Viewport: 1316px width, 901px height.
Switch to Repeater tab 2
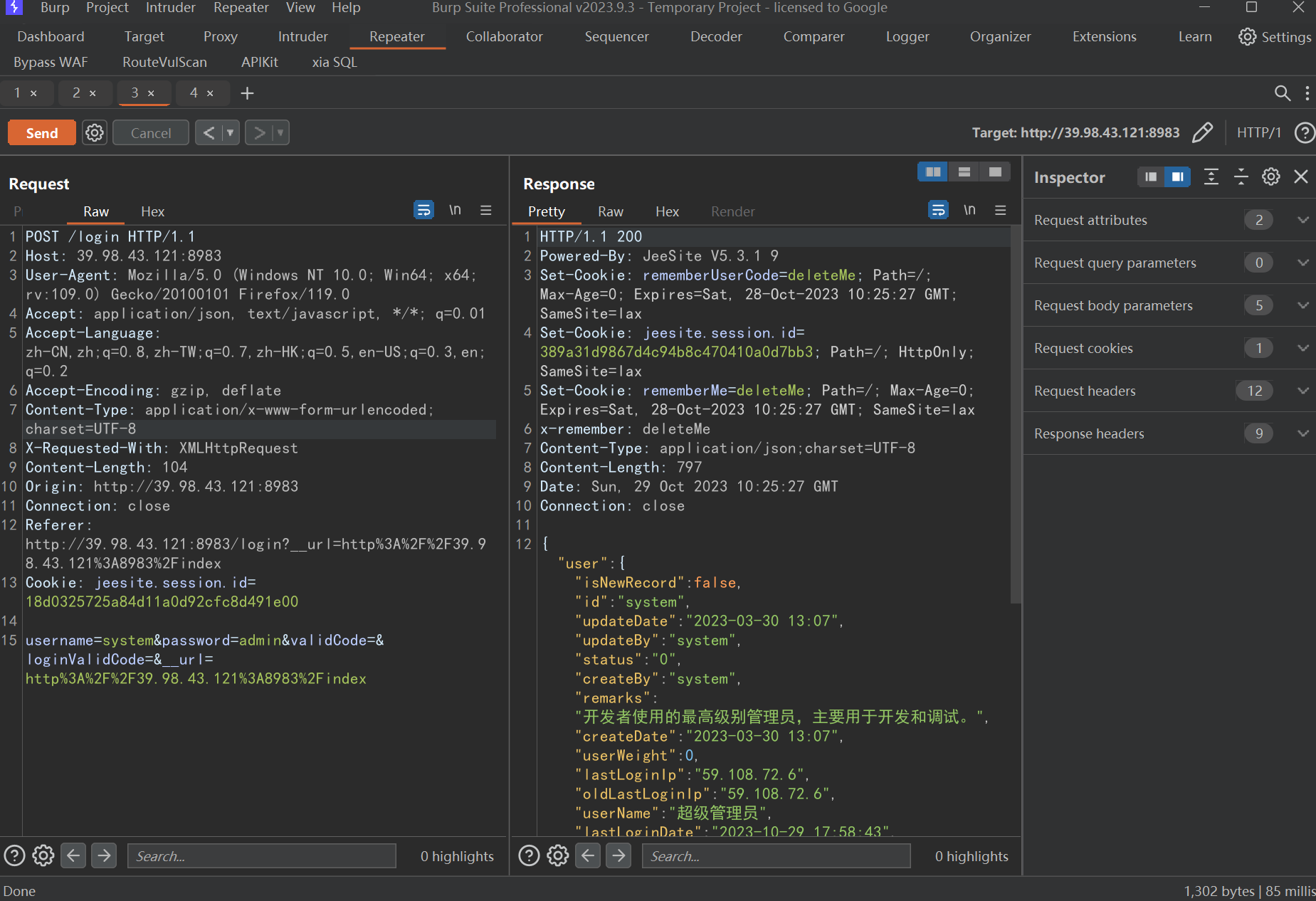point(77,93)
